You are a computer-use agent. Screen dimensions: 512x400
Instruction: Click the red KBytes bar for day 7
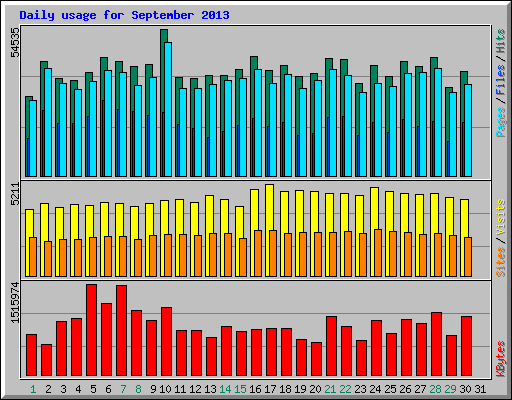click(122, 330)
